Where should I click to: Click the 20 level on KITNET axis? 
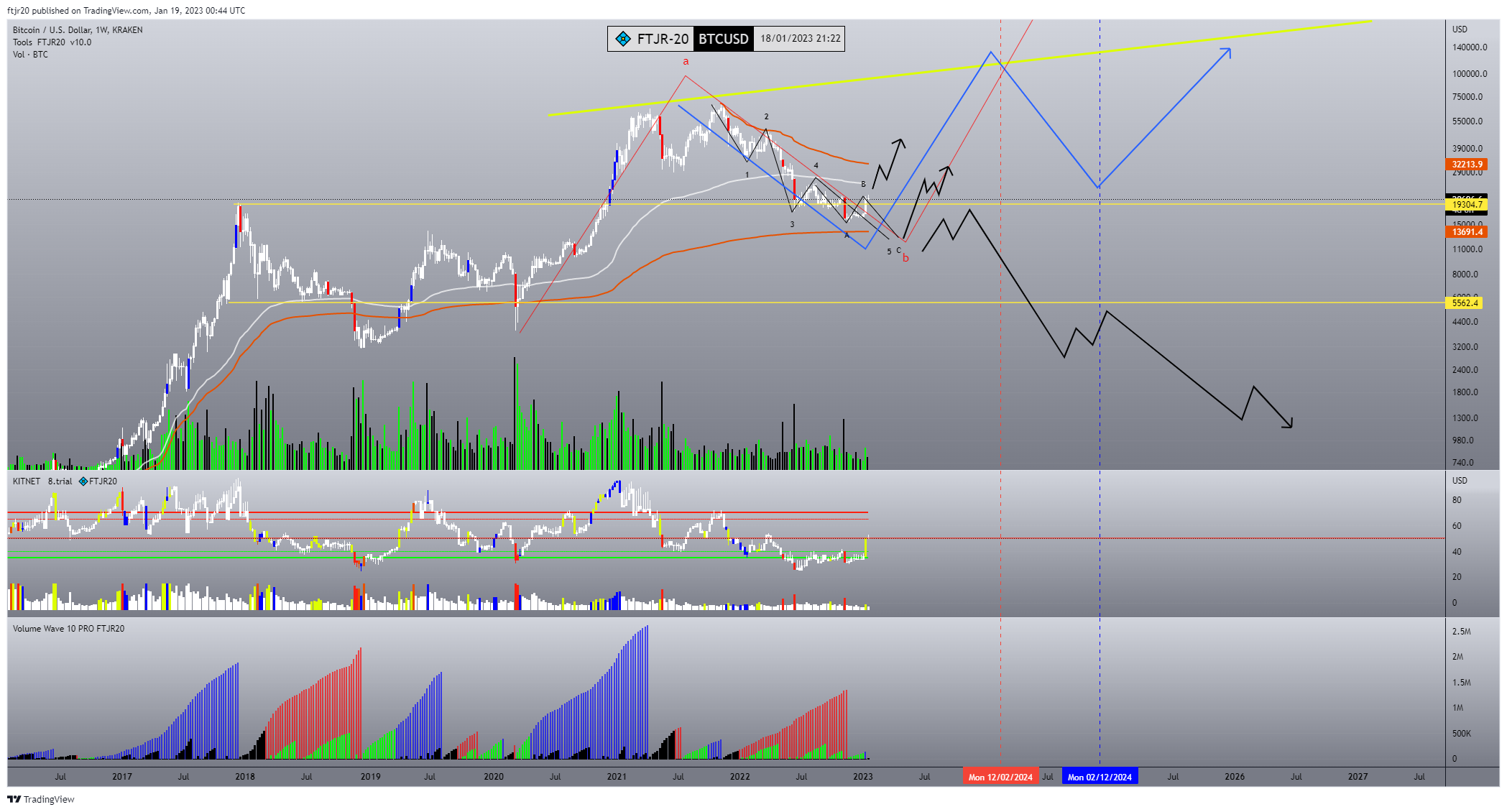[x=1457, y=577]
